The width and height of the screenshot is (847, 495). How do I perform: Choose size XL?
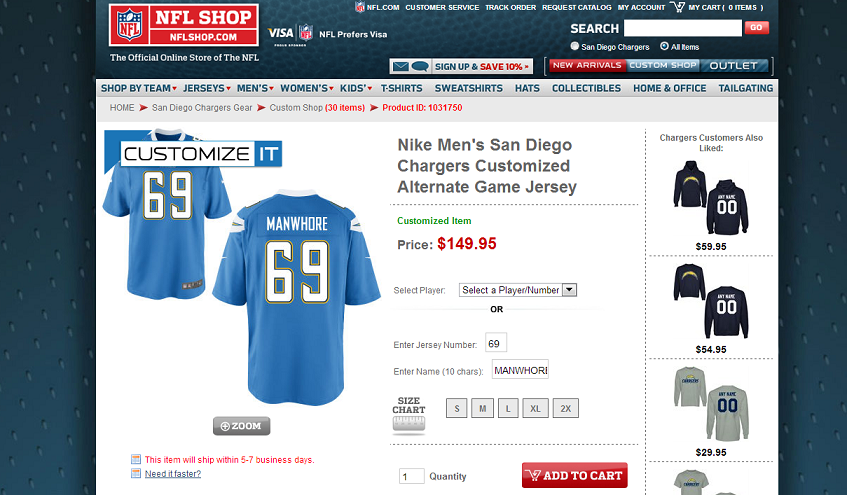pos(535,408)
